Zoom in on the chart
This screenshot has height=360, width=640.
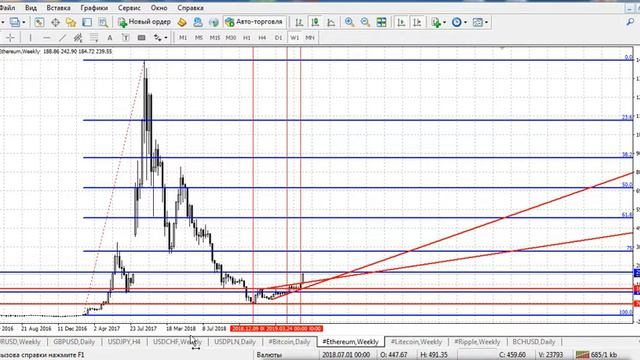[x=349, y=22]
